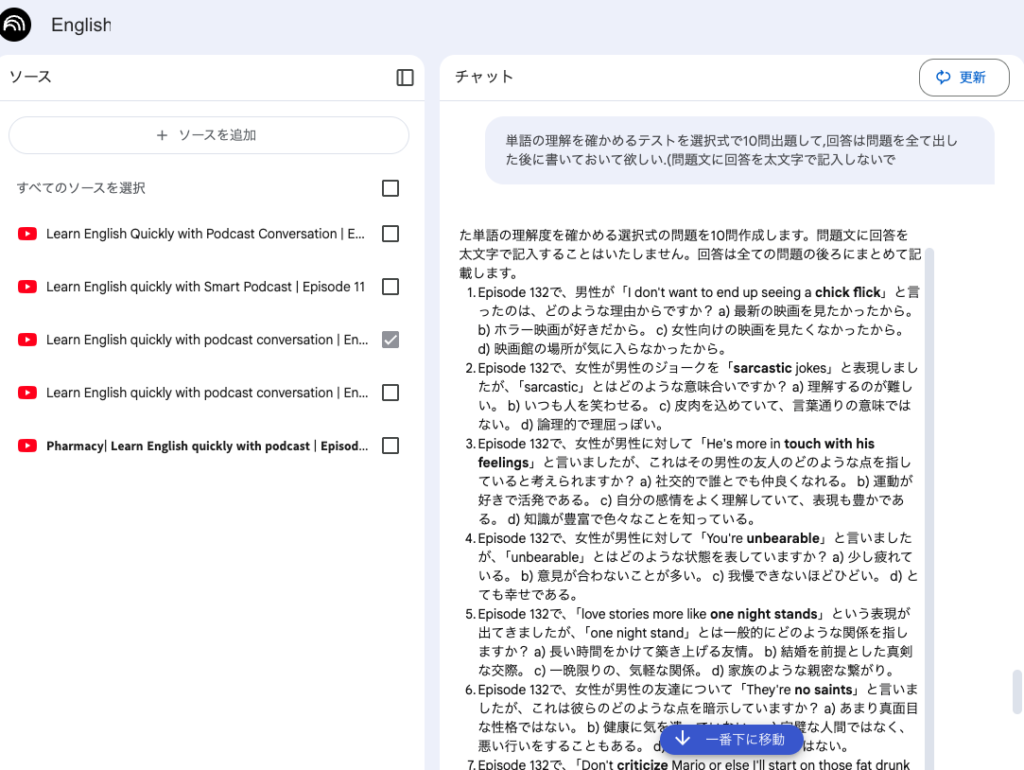Click YouTube icon of Smart Podcast Episode 11
The height and width of the screenshot is (770, 1024).
click(x=27, y=287)
